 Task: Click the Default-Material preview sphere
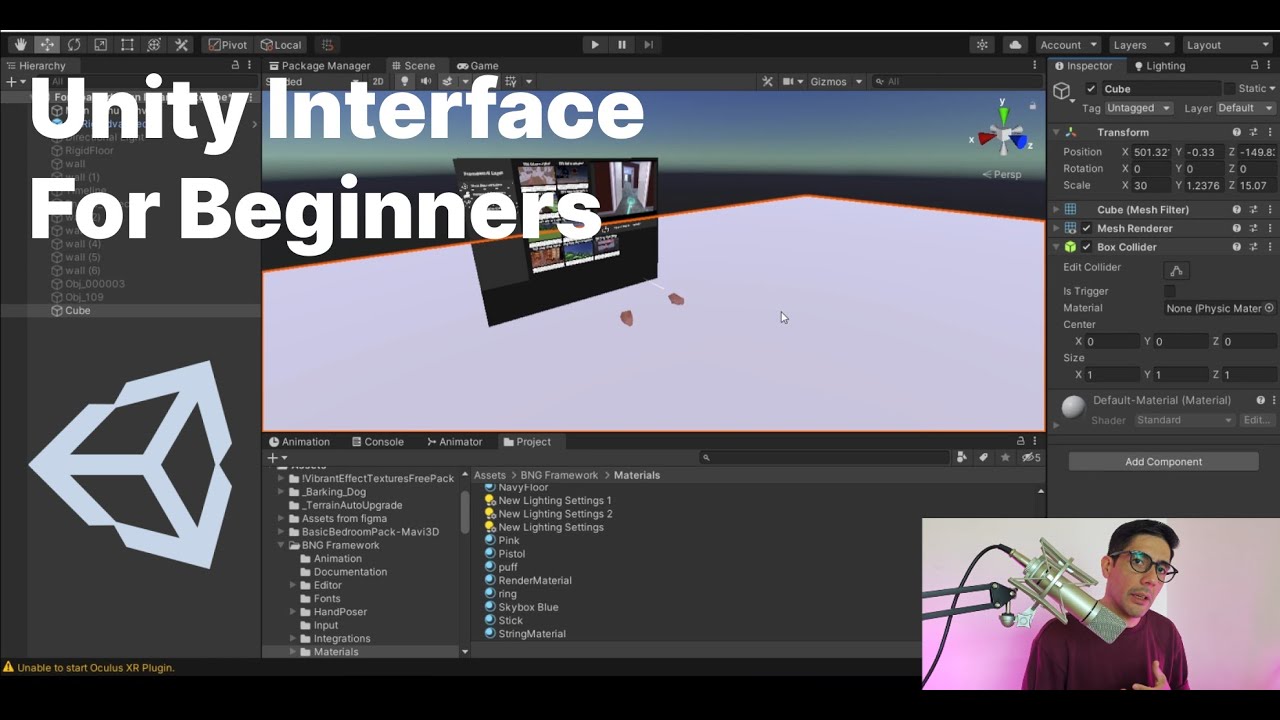pos(1073,407)
